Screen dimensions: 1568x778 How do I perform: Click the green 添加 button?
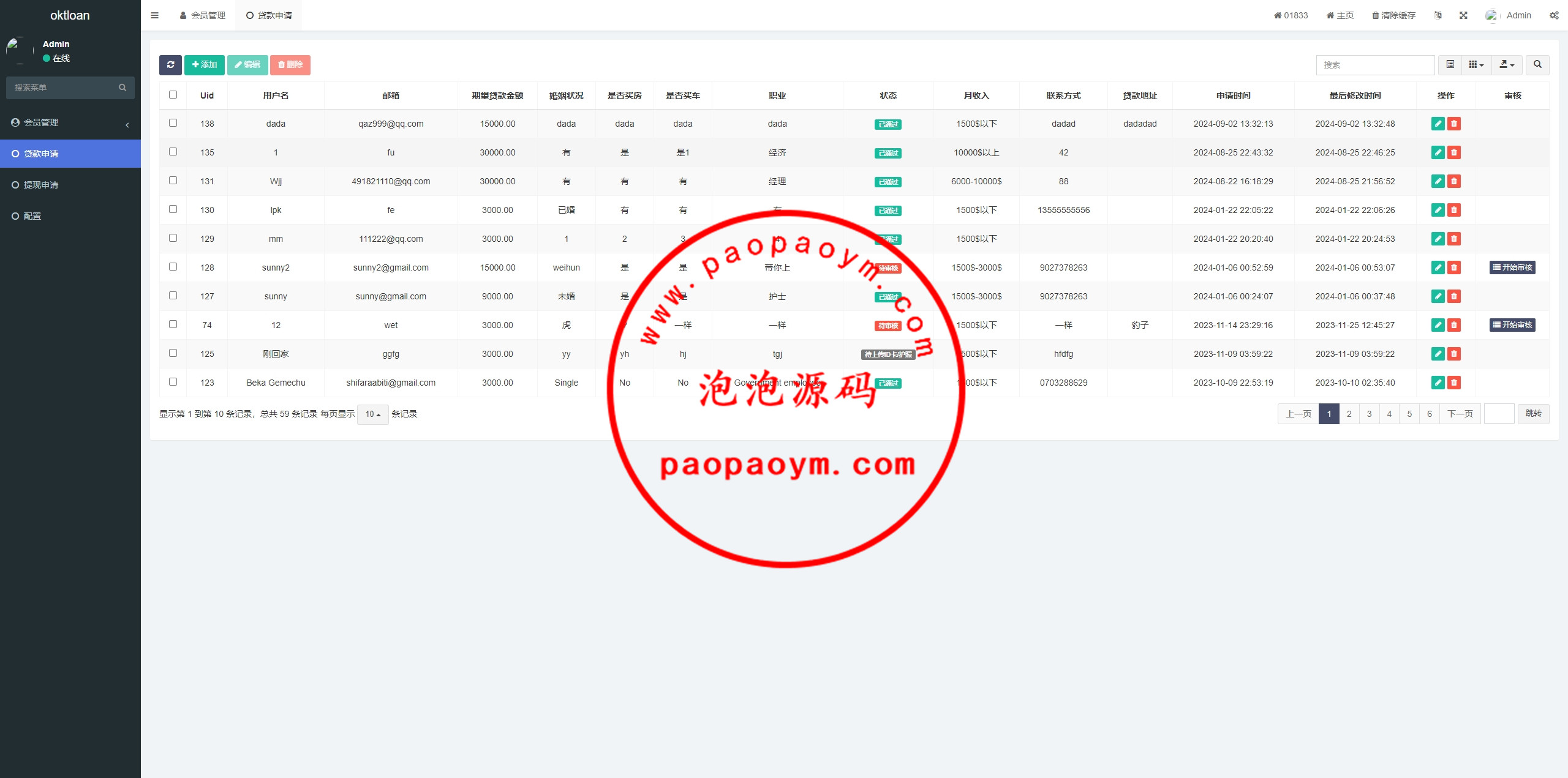[x=205, y=65]
